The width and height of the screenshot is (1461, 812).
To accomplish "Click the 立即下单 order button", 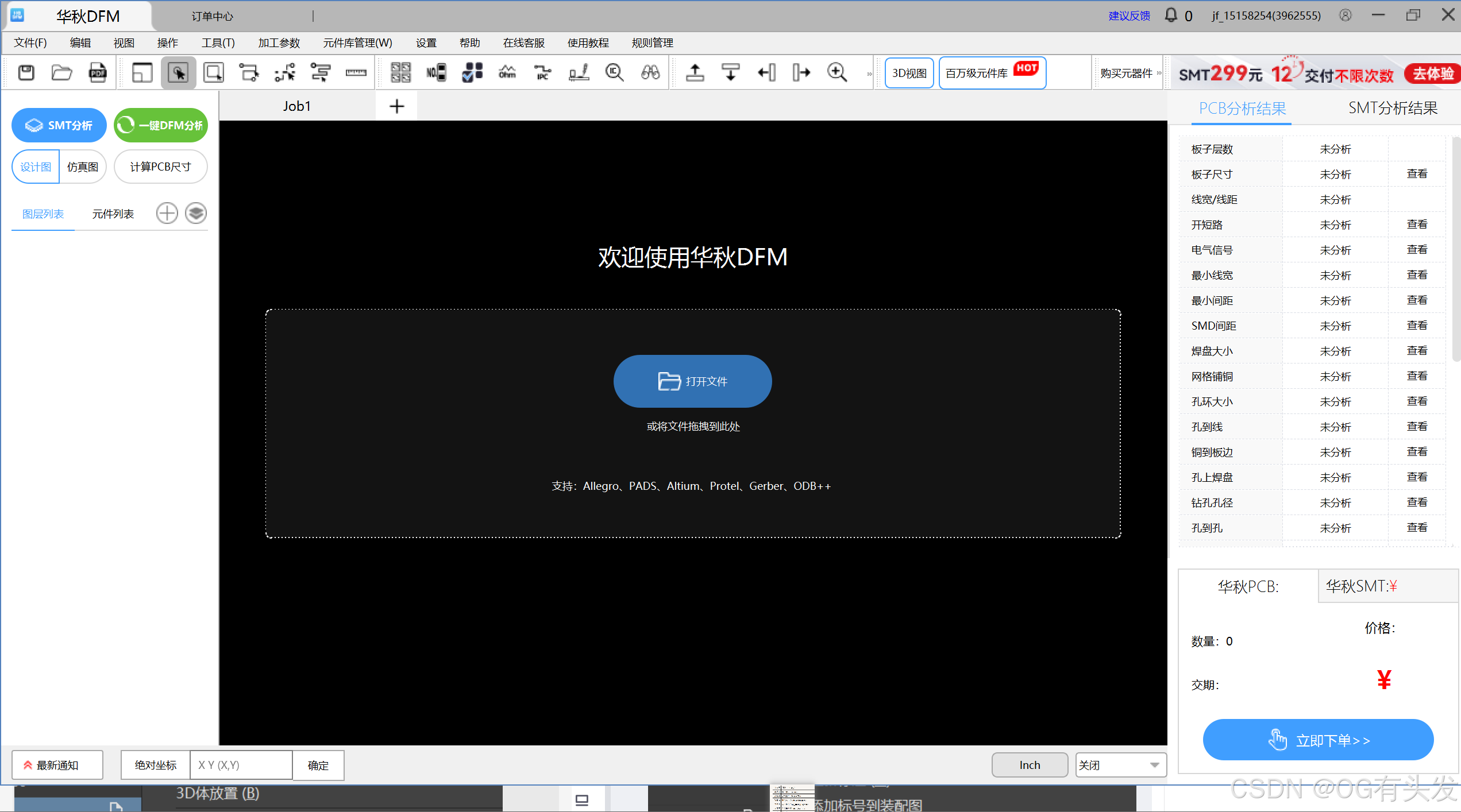I will click(1318, 740).
